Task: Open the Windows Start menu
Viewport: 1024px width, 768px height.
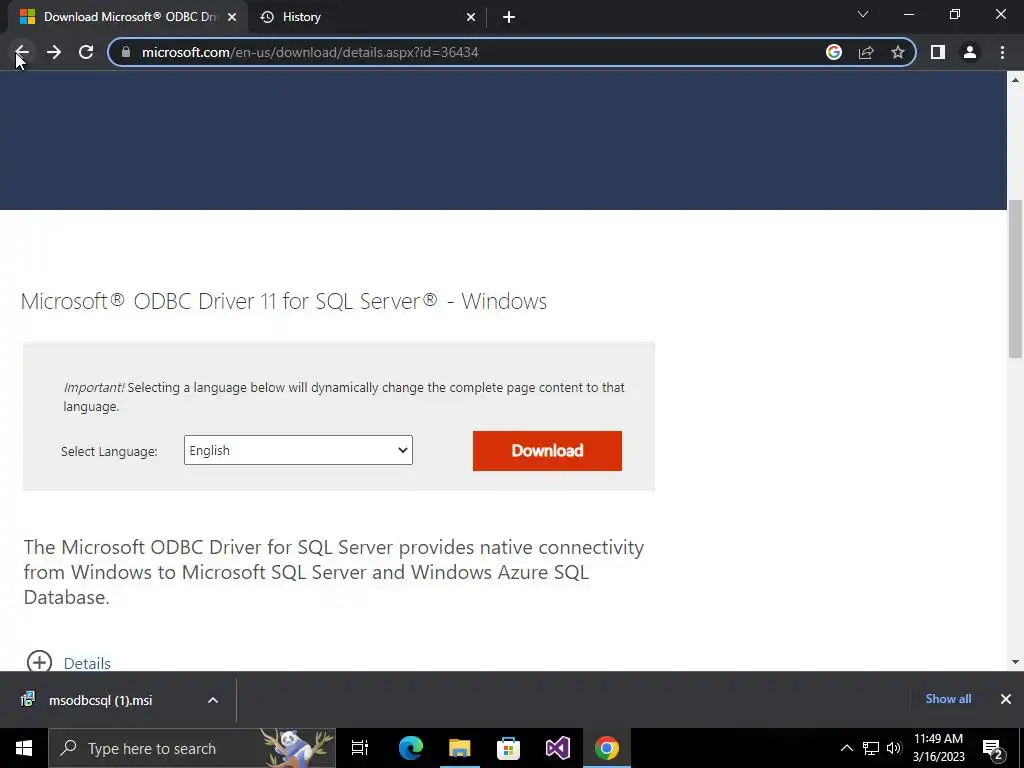Action: coord(24,748)
